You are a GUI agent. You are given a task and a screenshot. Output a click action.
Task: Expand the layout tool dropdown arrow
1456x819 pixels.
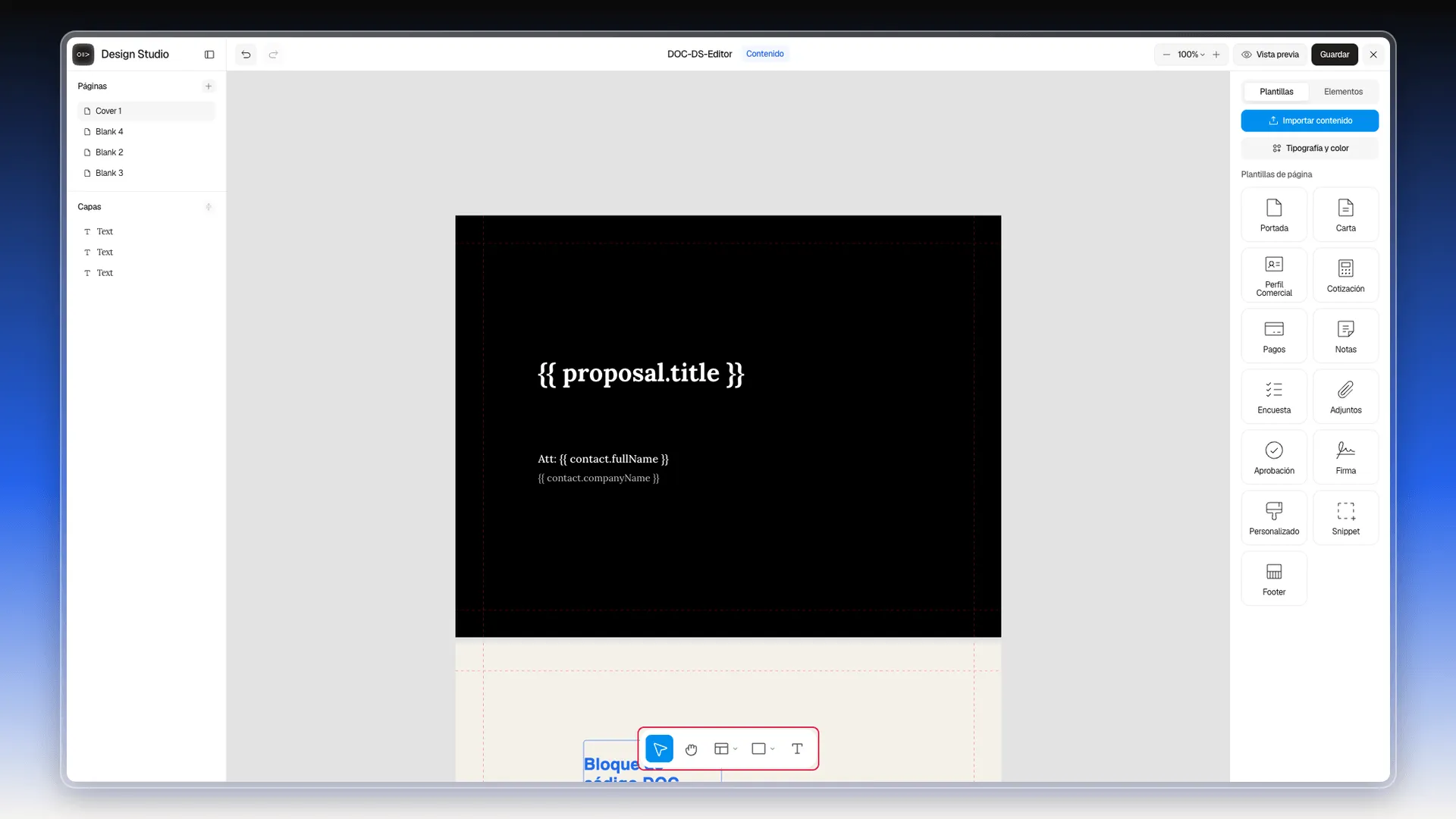[736, 749]
